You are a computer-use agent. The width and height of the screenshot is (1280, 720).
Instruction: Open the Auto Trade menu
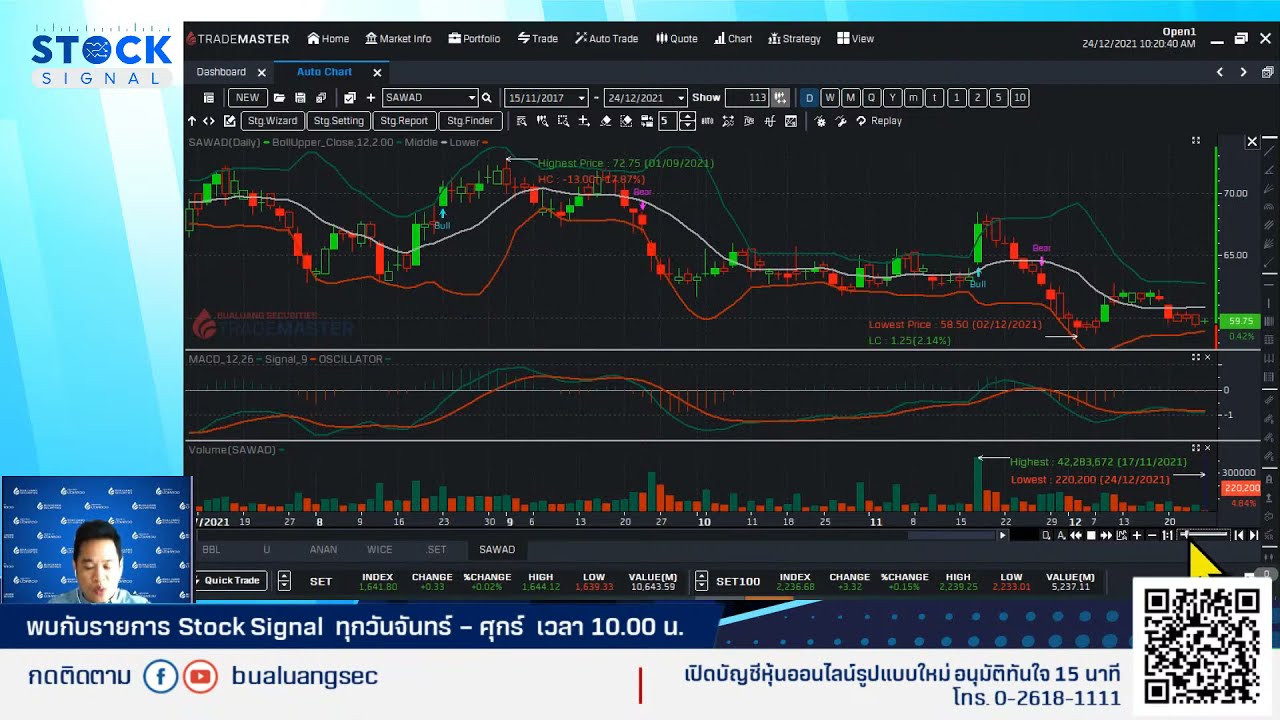point(606,39)
